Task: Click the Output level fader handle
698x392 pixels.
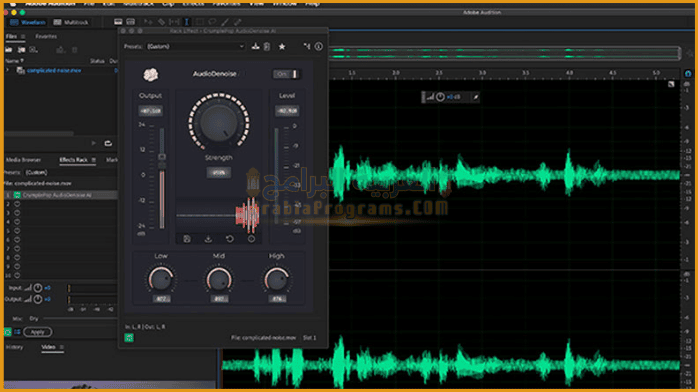Action: [162, 157]
